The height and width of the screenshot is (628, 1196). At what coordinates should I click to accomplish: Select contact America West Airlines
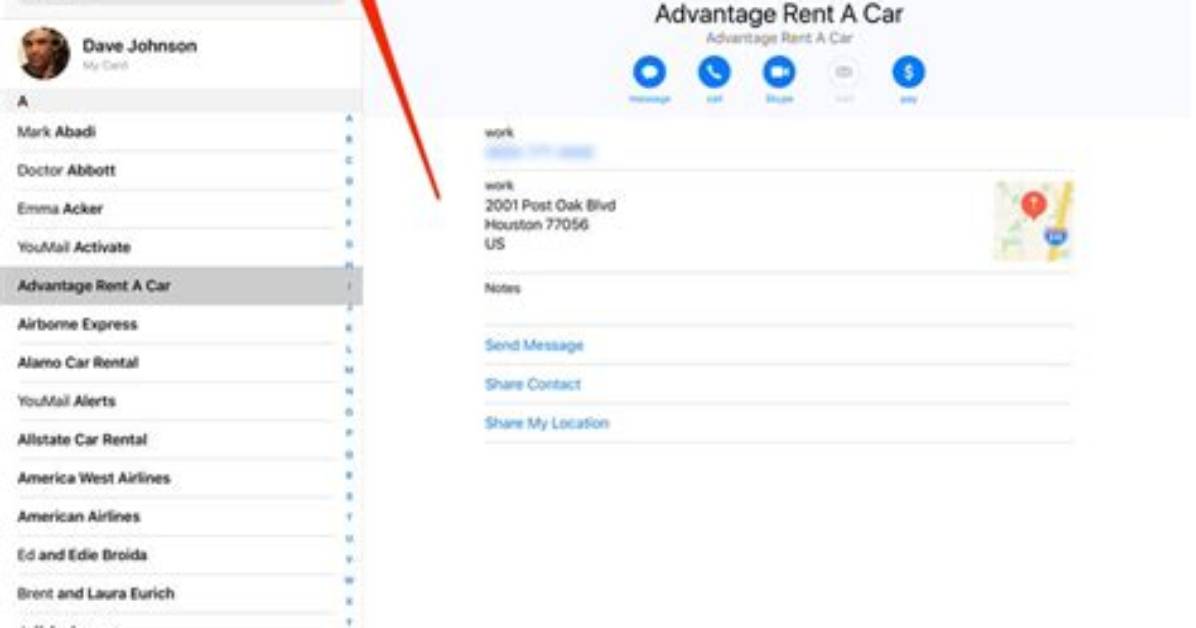(181, 478)
